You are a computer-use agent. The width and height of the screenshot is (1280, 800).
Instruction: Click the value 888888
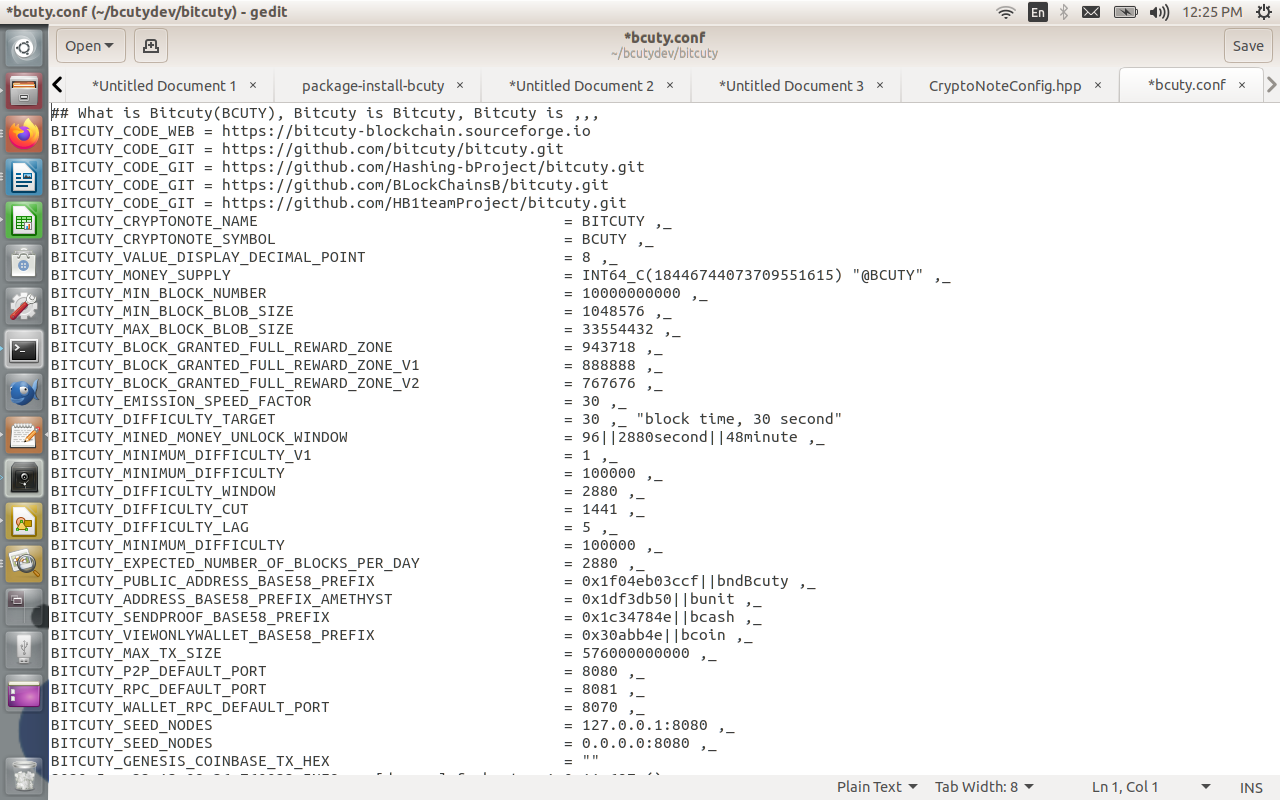click(609, 365)
